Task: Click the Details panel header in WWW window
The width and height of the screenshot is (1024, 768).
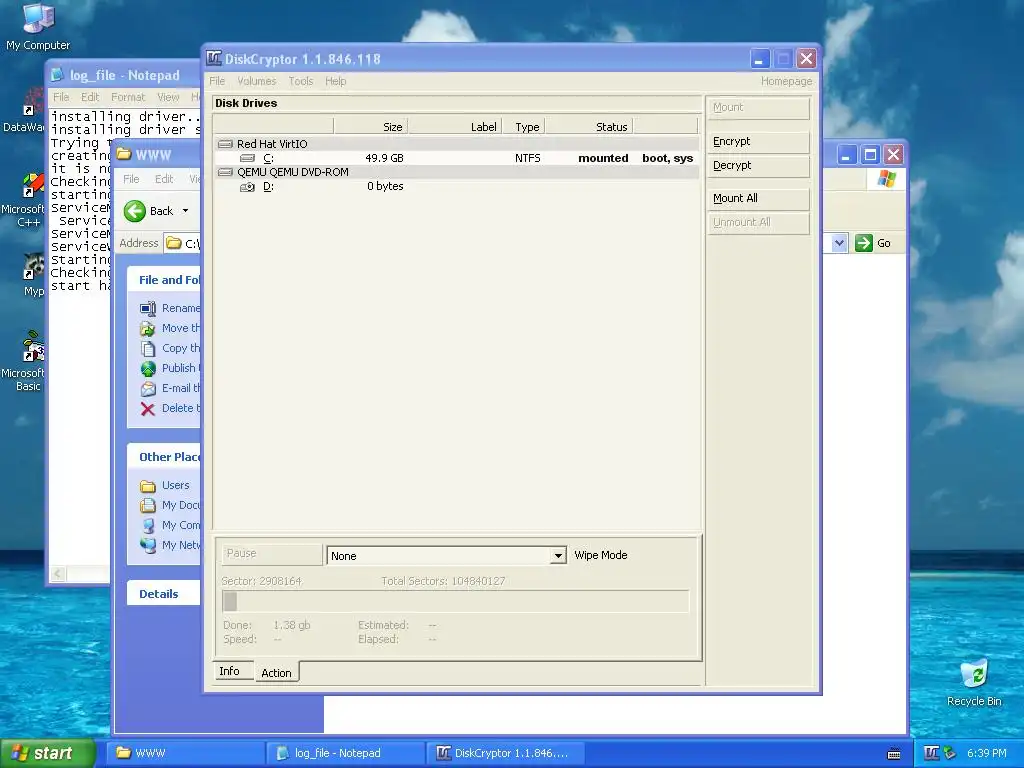Action: tap(163, 594)
